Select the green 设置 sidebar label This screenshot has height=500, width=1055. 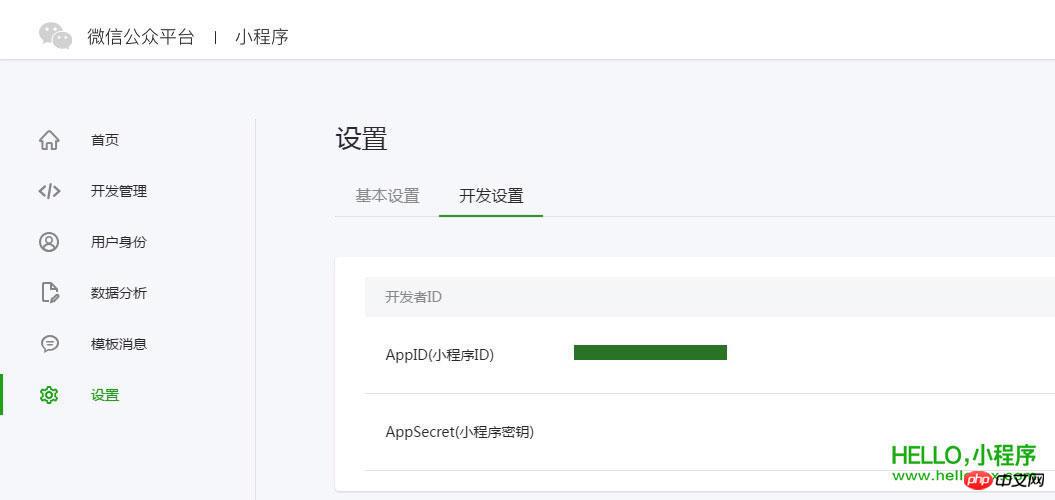[105, 395]
